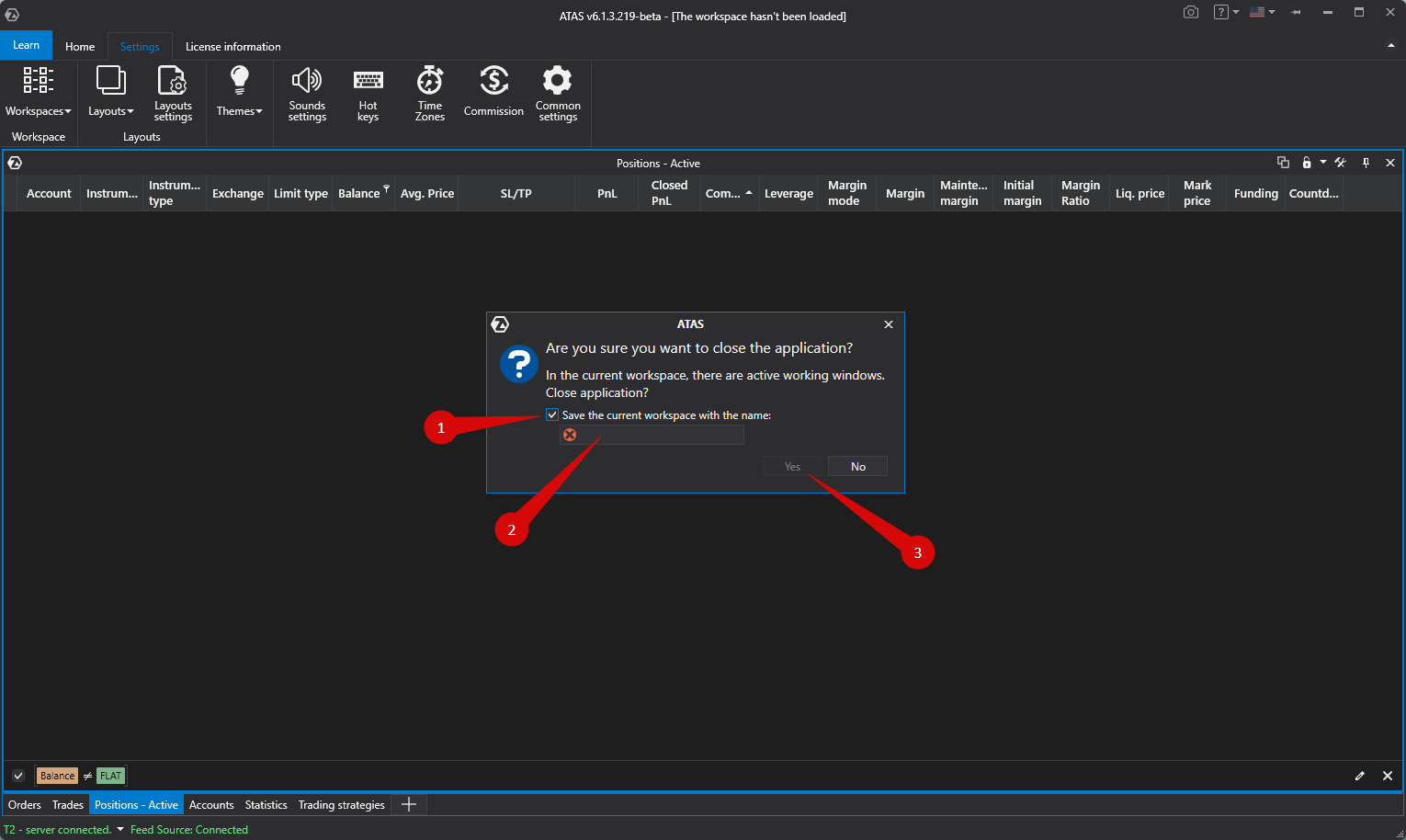Viewport: 1406px width, 840px height.
Task: Toggle 'Save the current workspace' checkbox
Action: 552,414
